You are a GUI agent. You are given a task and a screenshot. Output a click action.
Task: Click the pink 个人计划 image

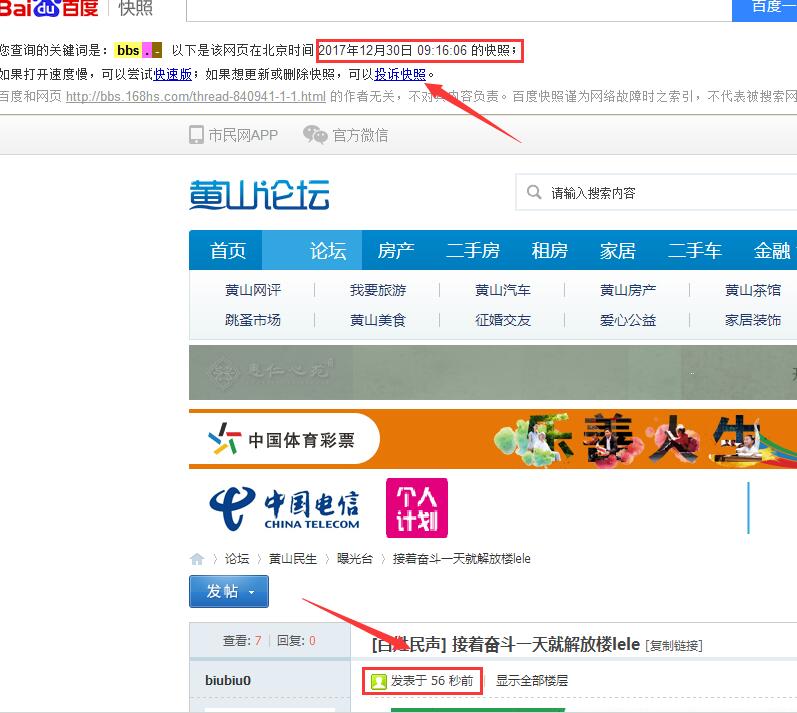pyautogui.click(x=417, y=508)
